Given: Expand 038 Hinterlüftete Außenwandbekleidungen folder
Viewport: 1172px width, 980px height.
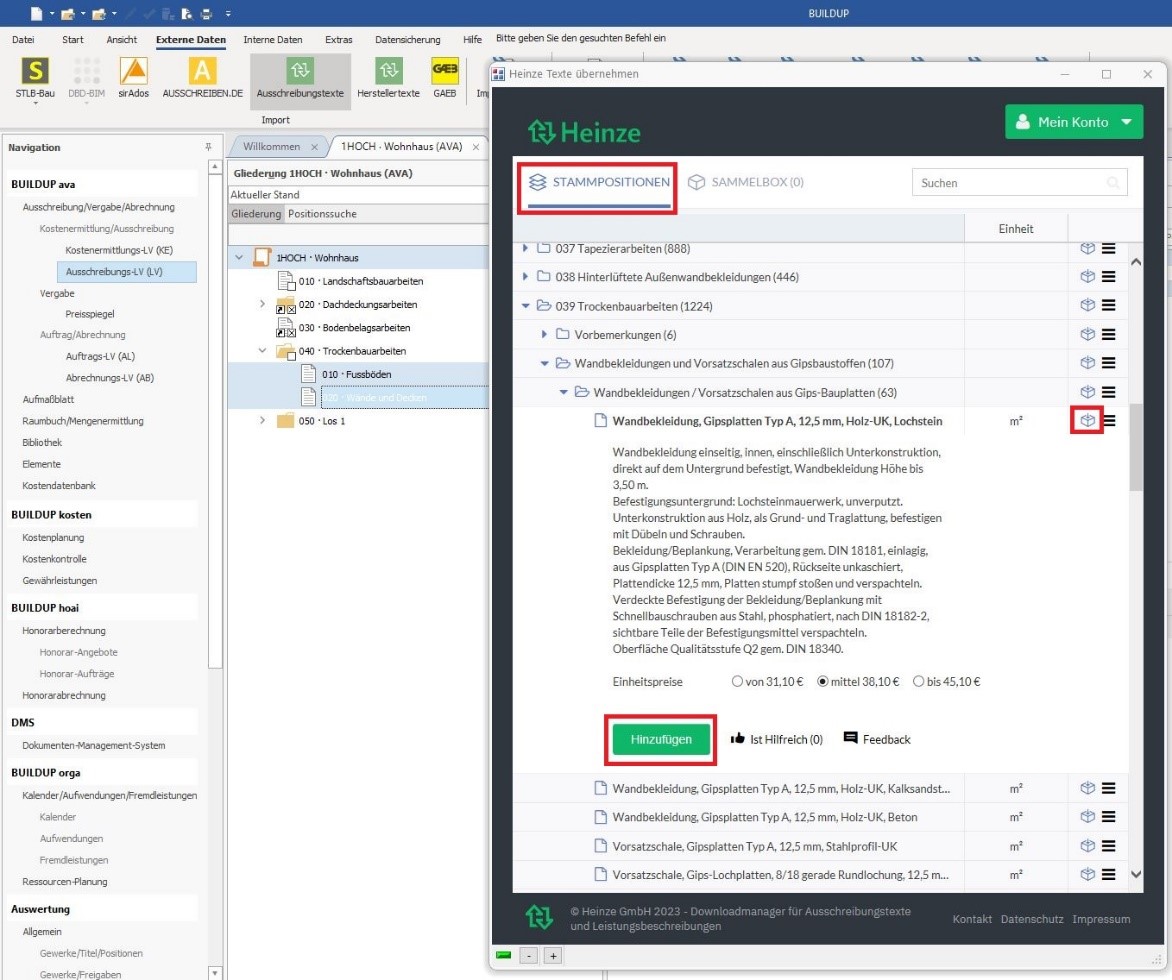Looking at the screenshot, I should [x=525, y=277].
